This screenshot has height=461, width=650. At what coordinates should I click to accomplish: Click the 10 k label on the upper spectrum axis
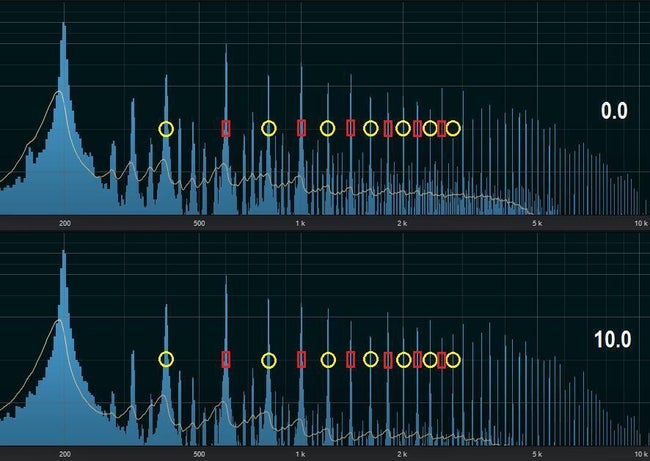pos(640,223)
